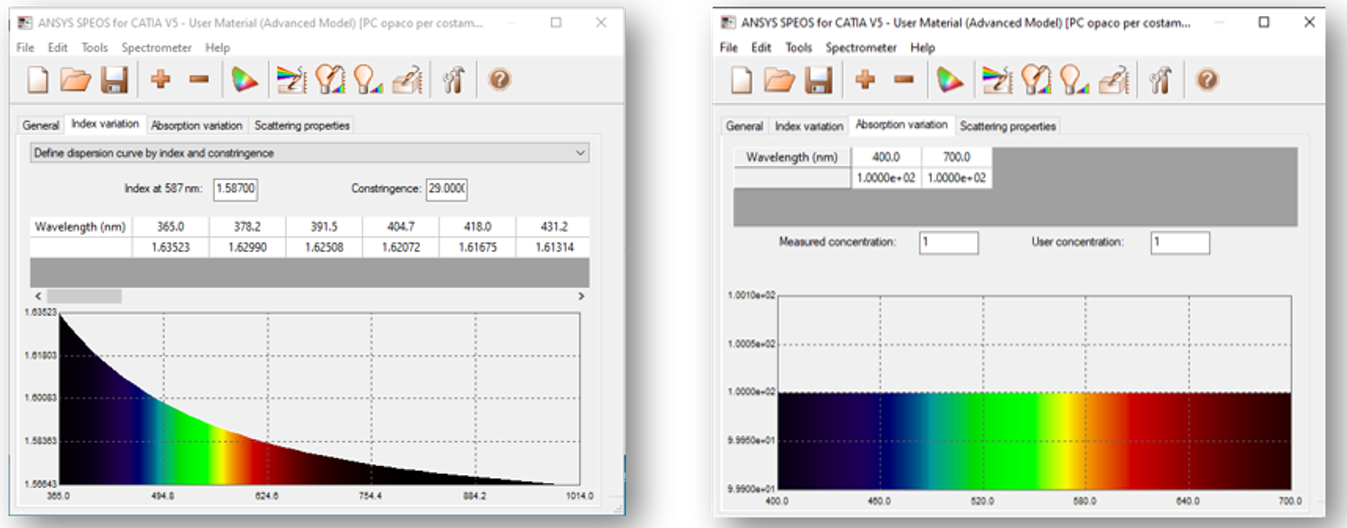Open Edit menu in left window

(58, 47)
